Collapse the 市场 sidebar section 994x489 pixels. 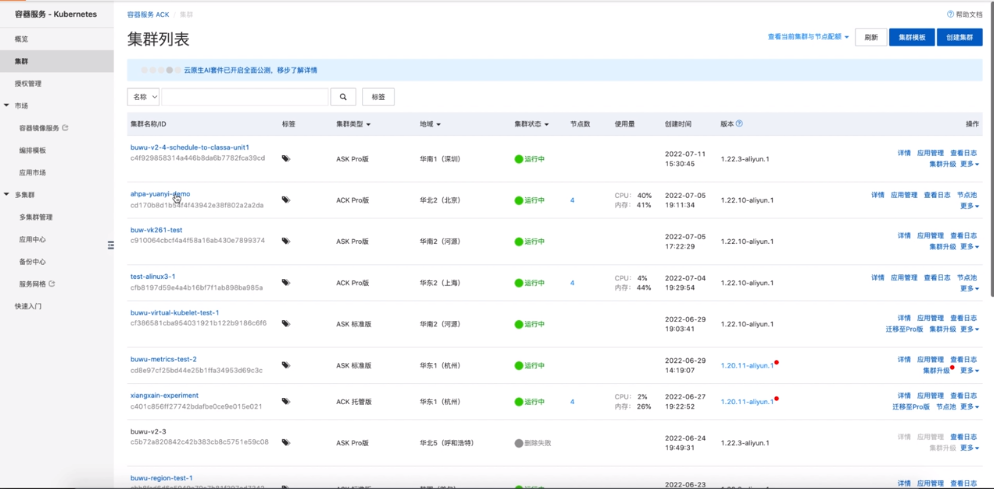6,105
